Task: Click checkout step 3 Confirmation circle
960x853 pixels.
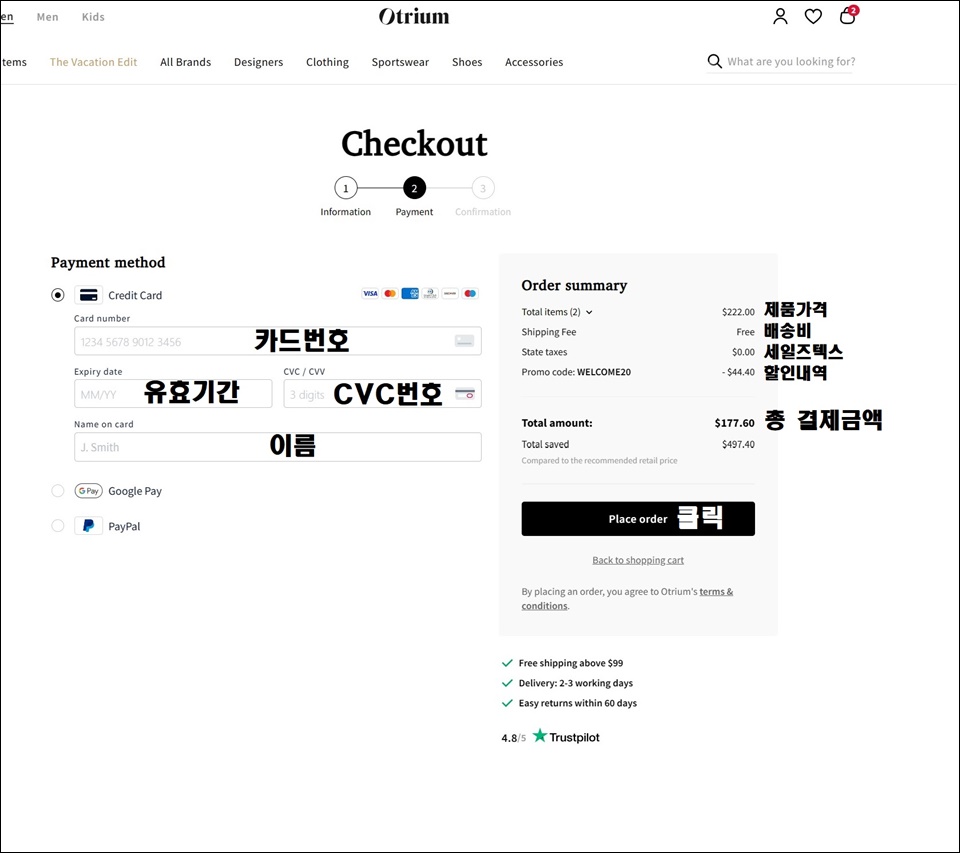Action: click(x=483, y=188)
